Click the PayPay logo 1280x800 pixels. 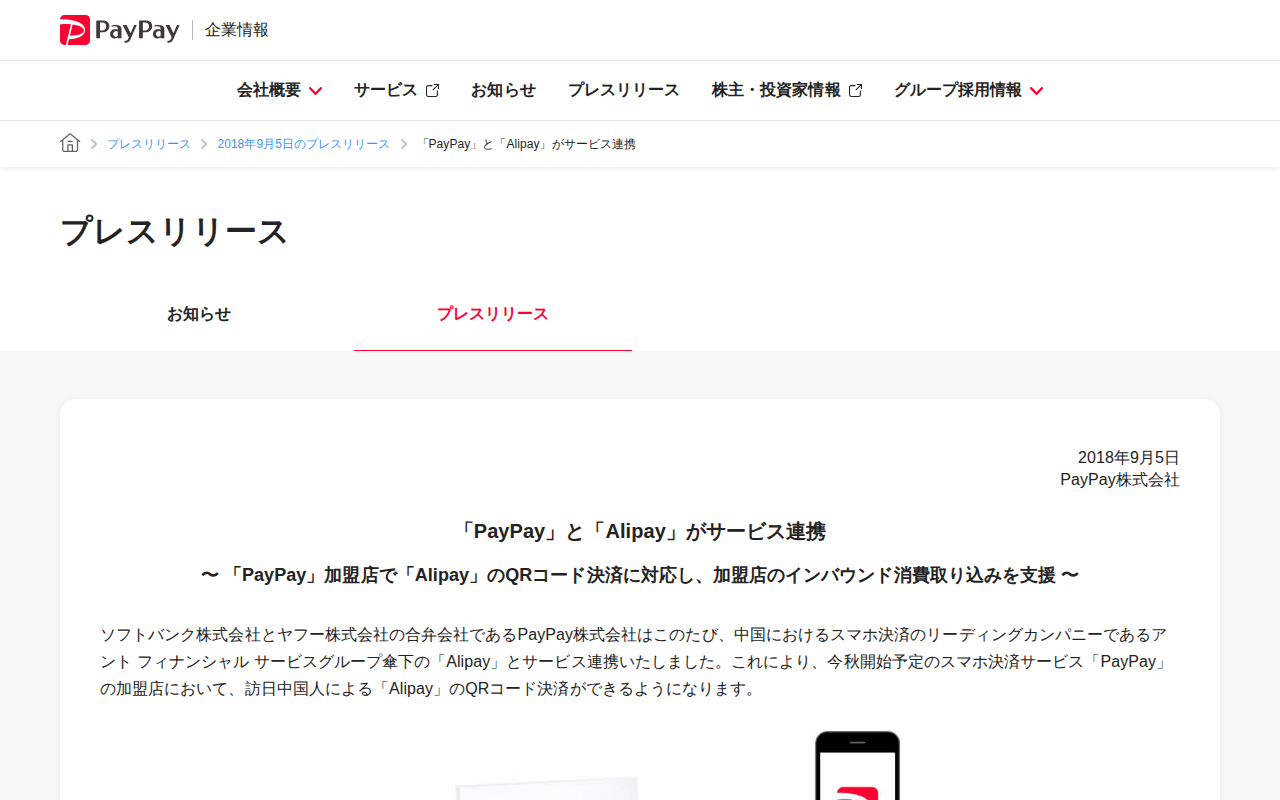click(119, 30)
